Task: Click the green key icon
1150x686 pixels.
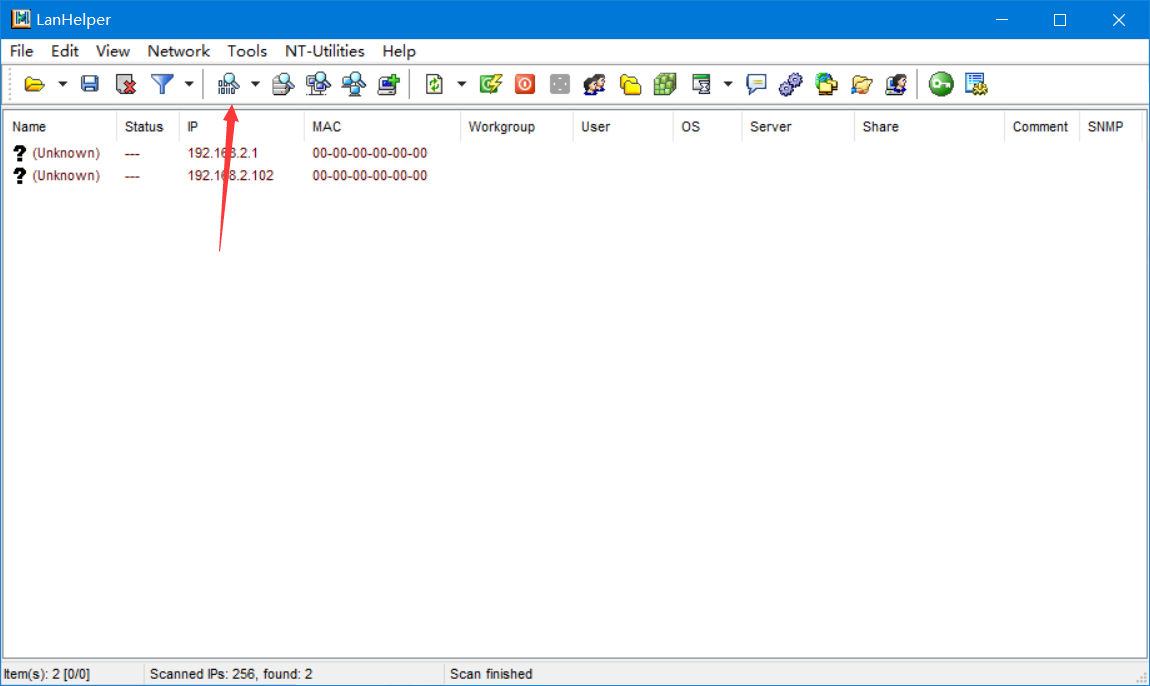Action: [x=941, y=84]
